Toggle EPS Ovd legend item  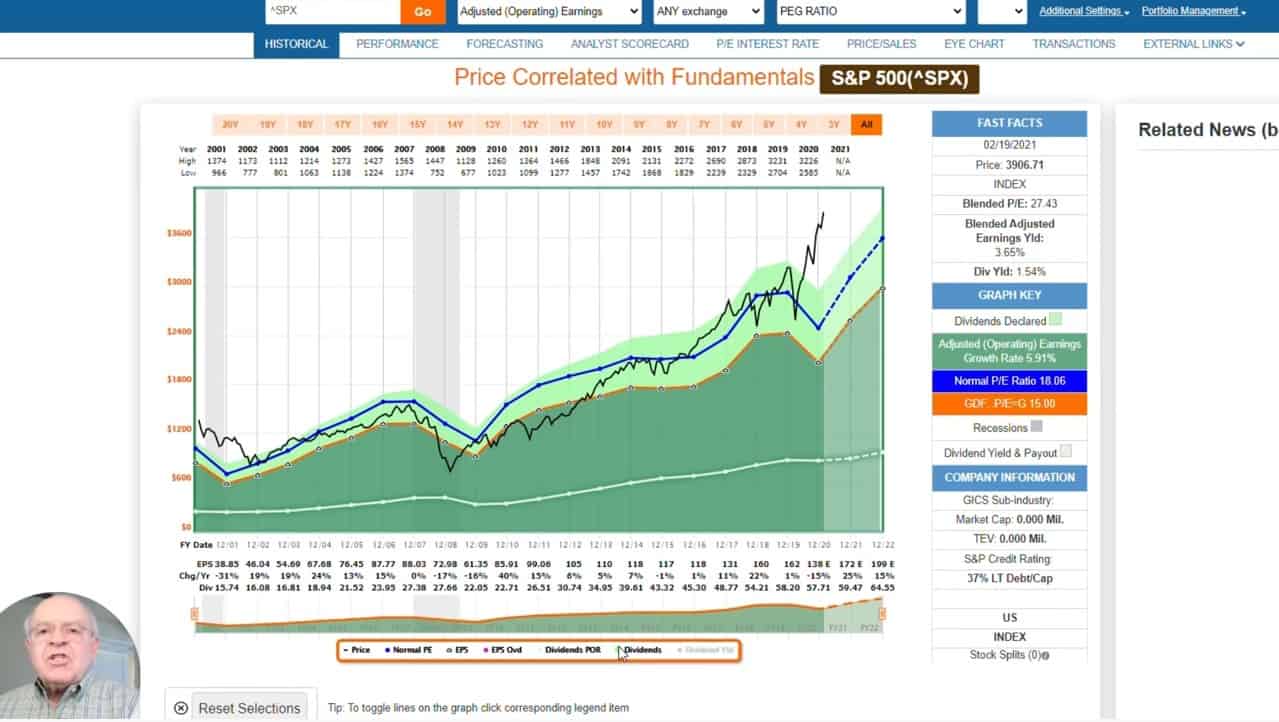507,650
